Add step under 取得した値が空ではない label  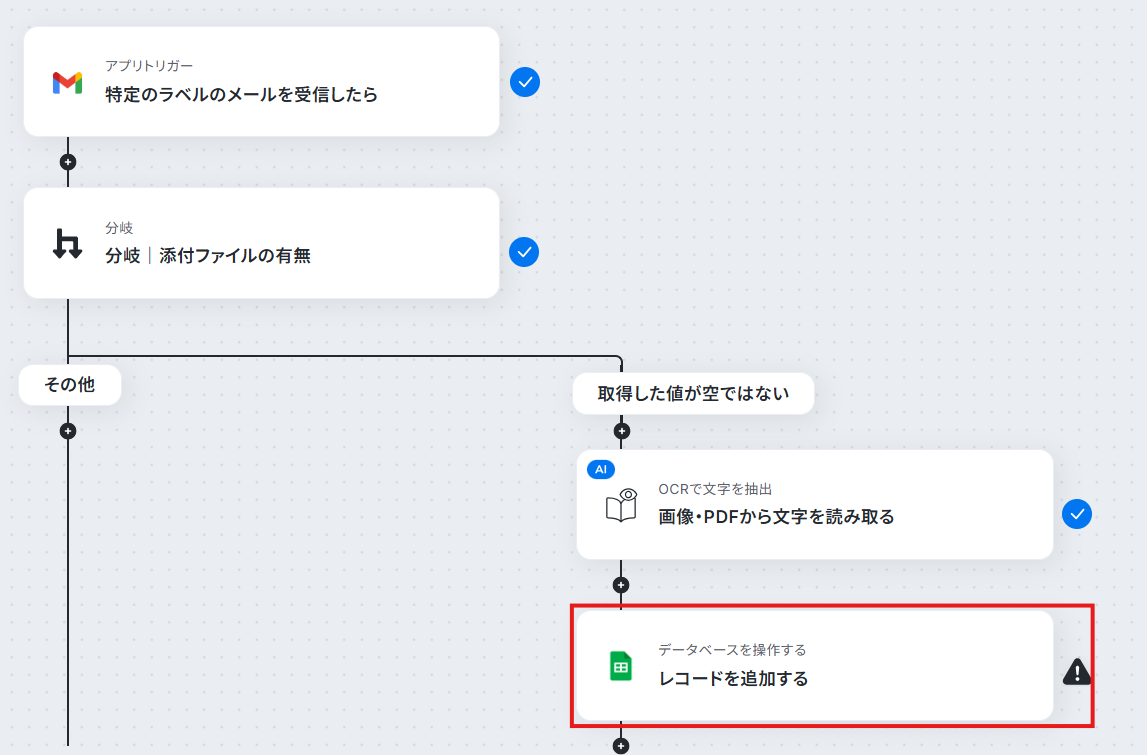click(622, 431)
